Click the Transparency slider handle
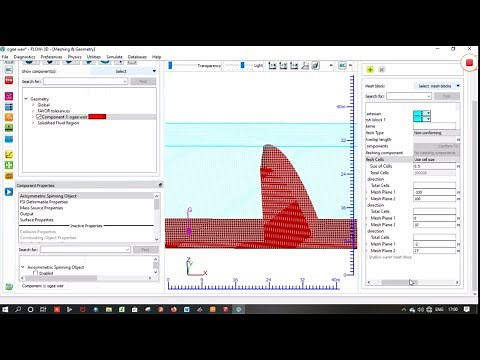480x360 pixels. tap(170, 65)
